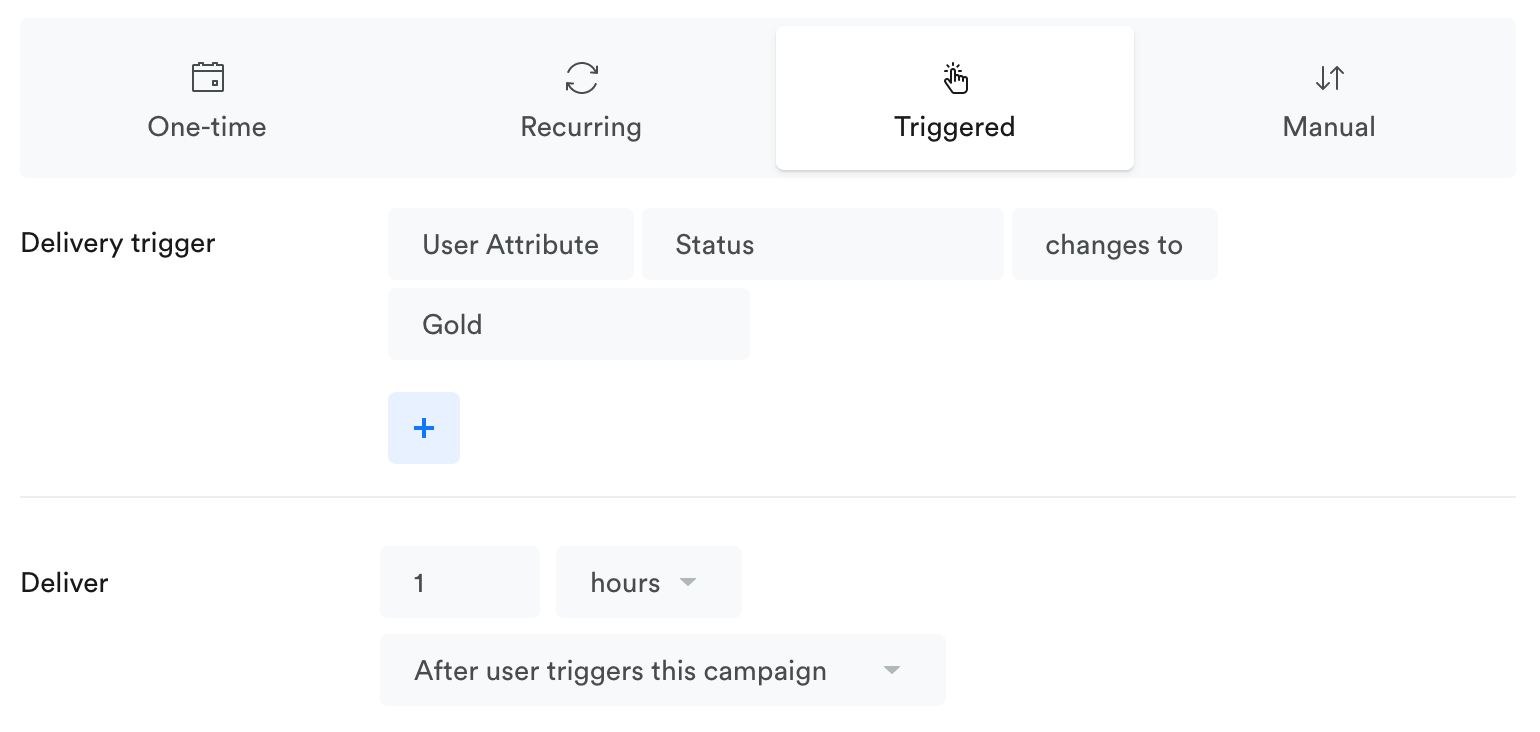Click the calendar icon for One-time delivery
Image resolution: width=1540 pixels, height=732 pixels.
click(207, 77)
